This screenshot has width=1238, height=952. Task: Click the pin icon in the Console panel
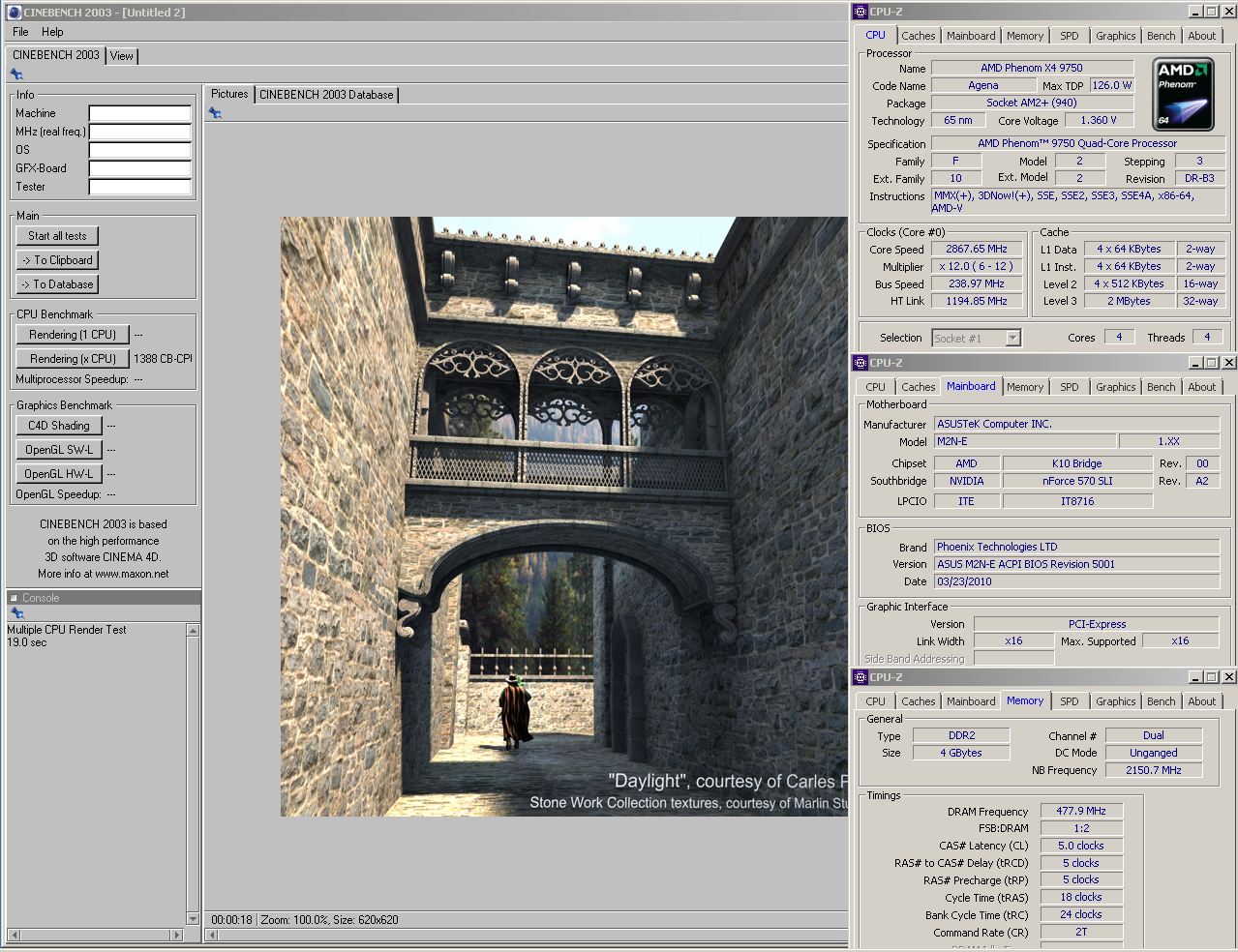[x=16, y=613]
